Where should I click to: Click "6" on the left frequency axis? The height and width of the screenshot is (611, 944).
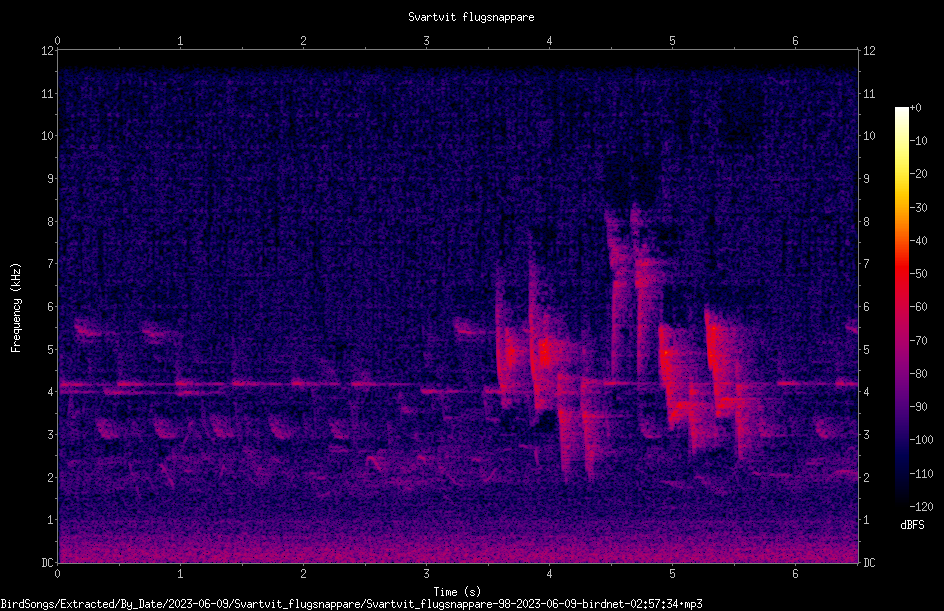pos(50,307)
